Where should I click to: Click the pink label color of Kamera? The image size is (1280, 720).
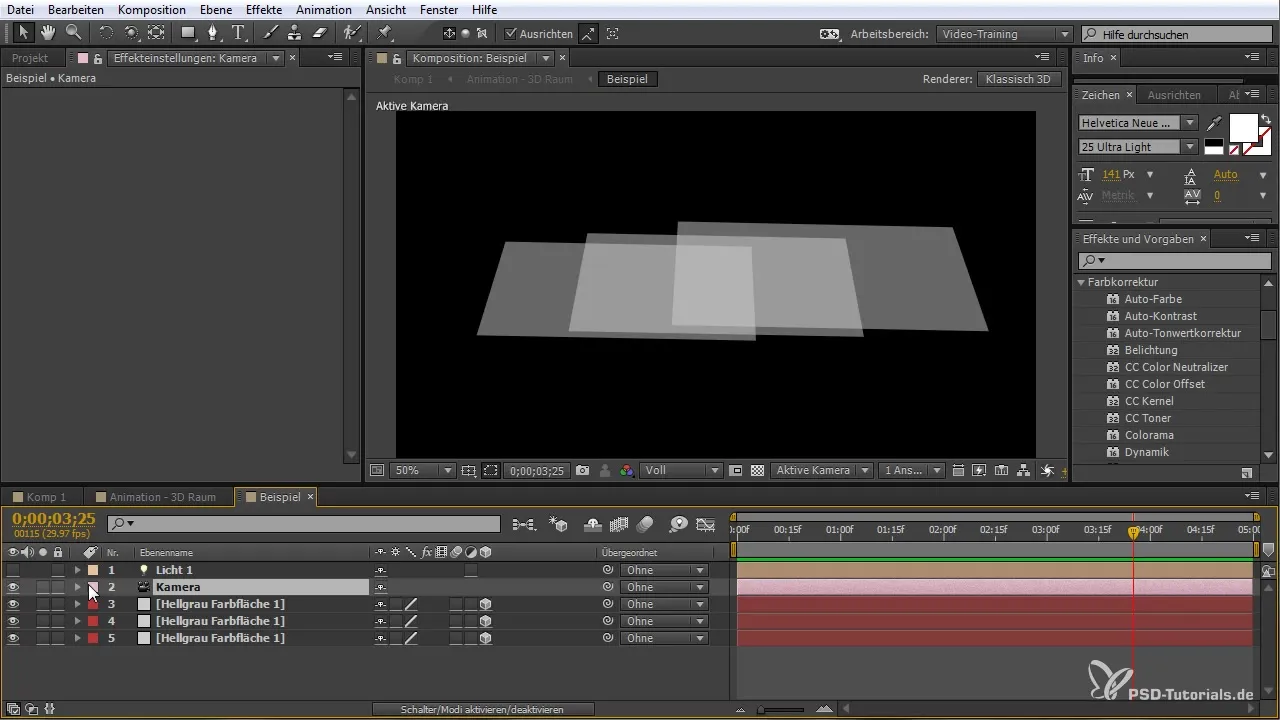pyautogui.click(x=92, y=587)
